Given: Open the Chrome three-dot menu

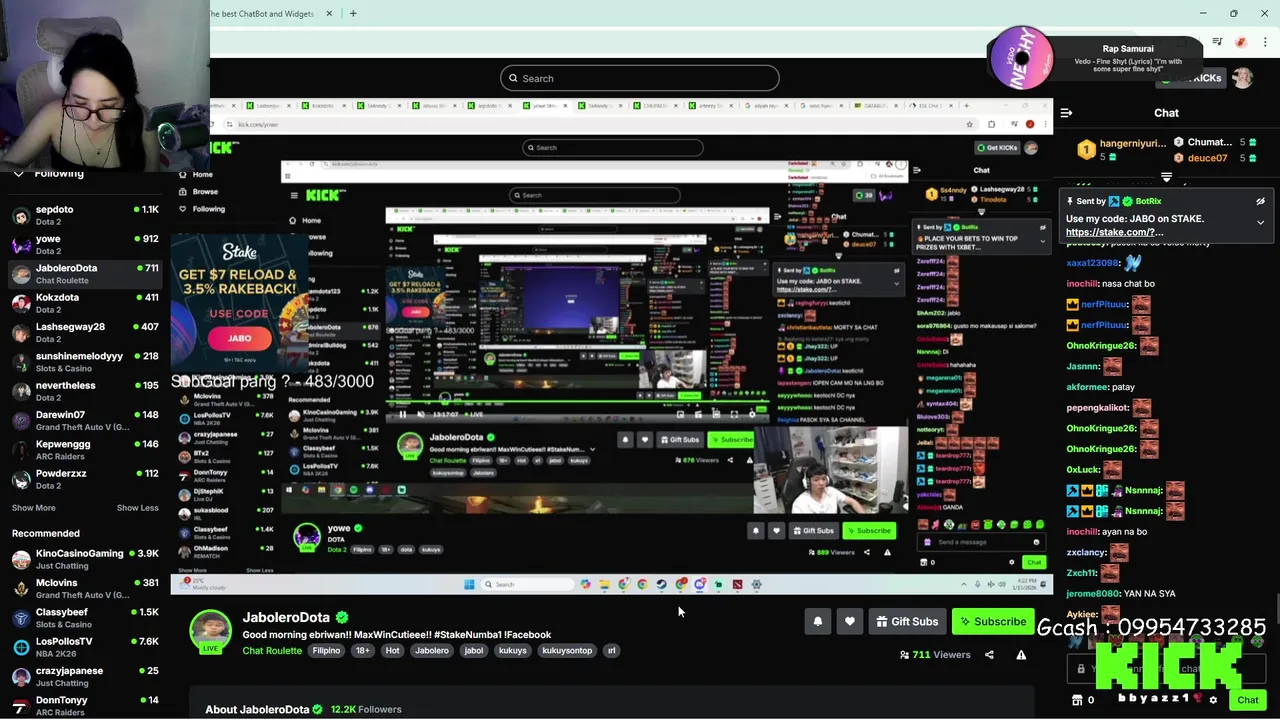Looking at the screenshot, I should 1264,42.
